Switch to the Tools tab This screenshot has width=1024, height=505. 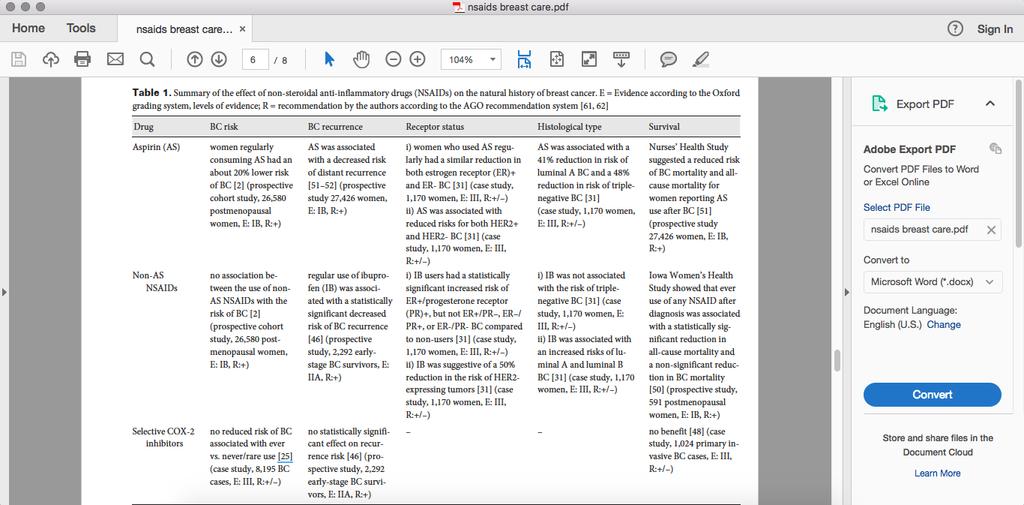(x=81, y=28)
